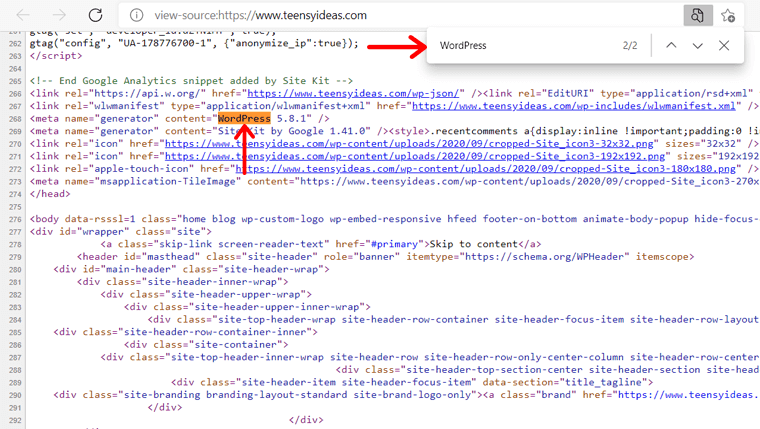Close the find bar
760x429 pixels.
[724, 46]
